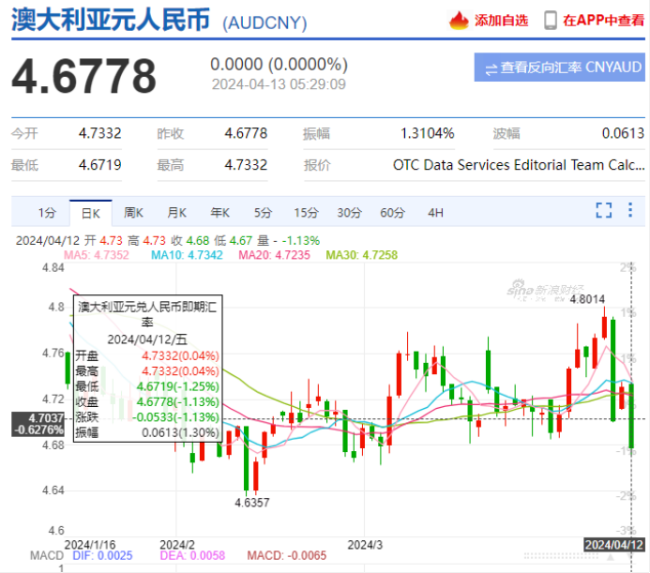Click the 最低 value 4.6719

pyautogui.click(x=100, y=165)
